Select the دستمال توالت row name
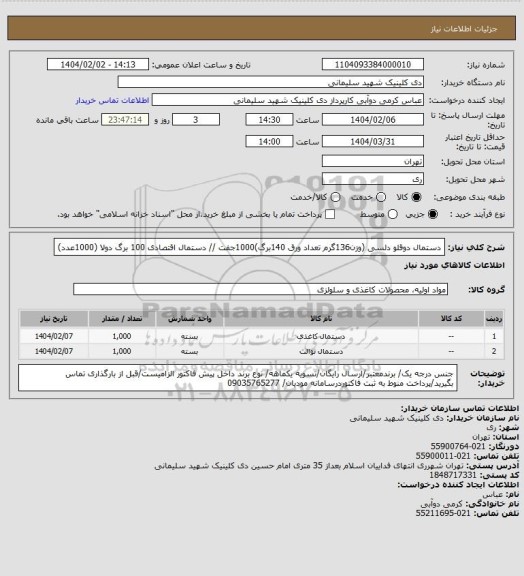This screenshot has width=524, height=576. pyautogui.click(x=321, y=352)
